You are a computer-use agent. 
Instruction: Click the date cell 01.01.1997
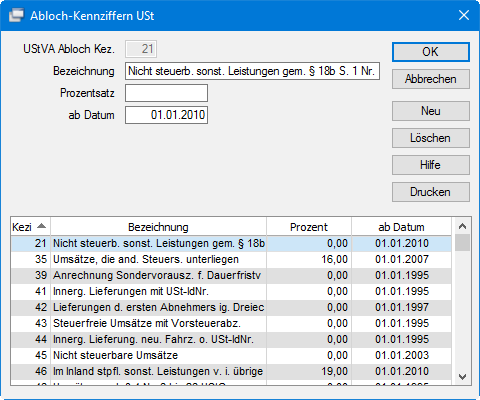point(401,307)
